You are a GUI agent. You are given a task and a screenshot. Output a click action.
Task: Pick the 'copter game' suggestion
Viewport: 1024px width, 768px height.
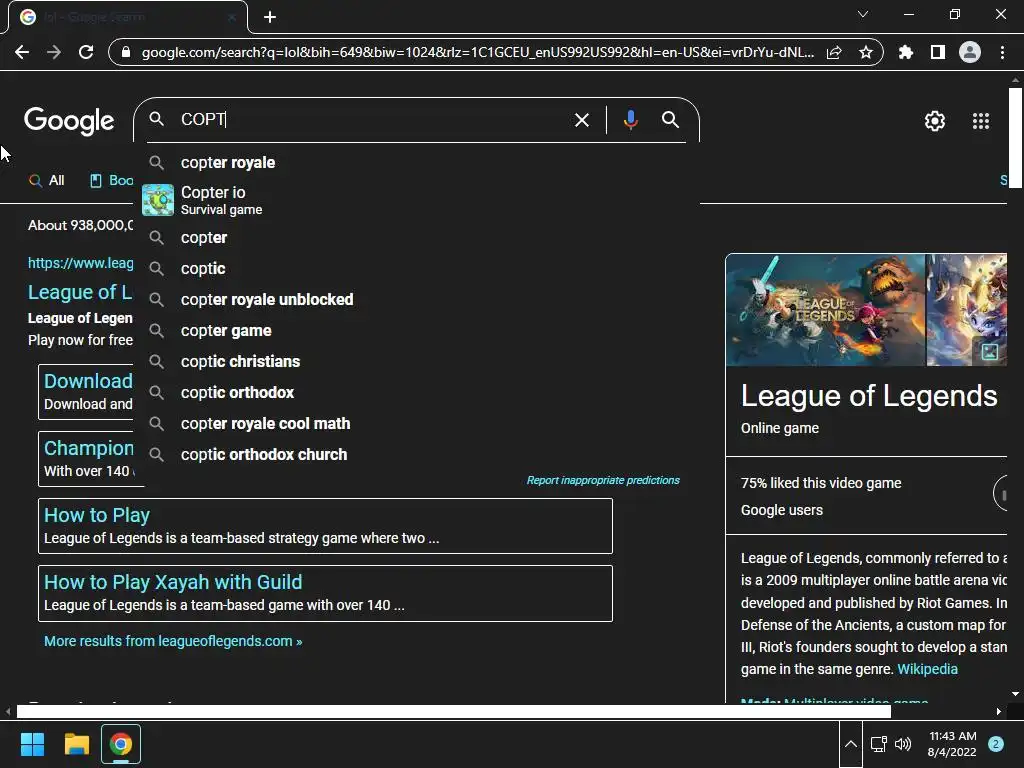(415, 330)
